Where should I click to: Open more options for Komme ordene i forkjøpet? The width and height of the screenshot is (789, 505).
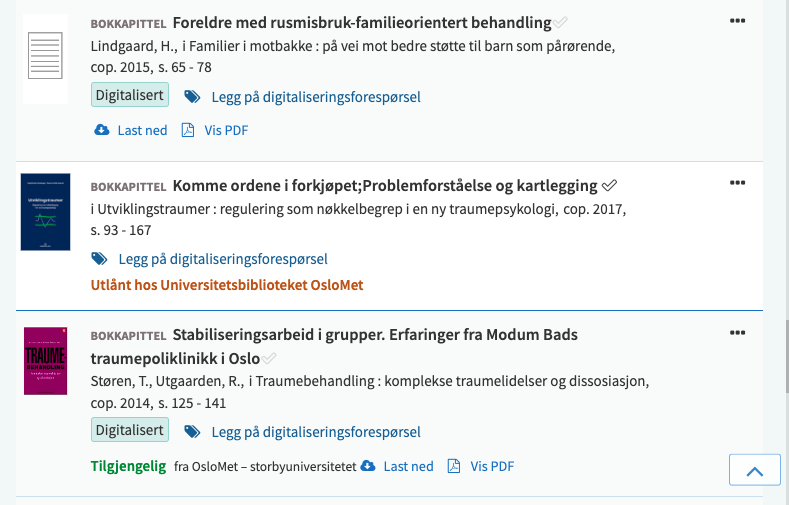(738, 183)
